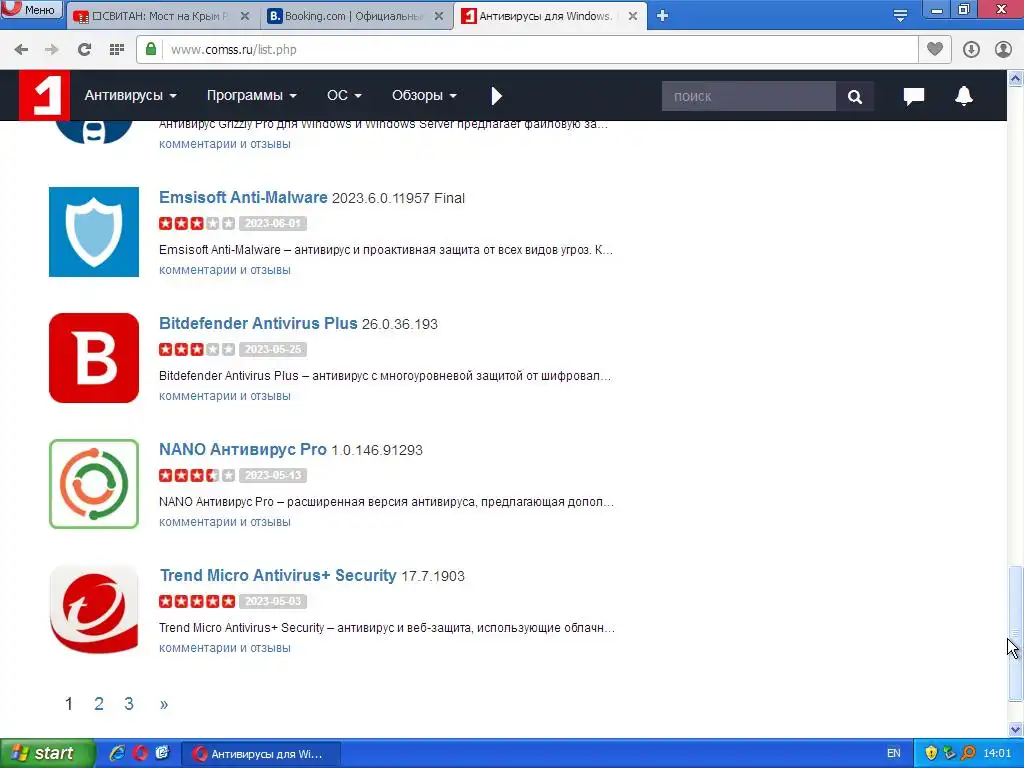The height and width of the screenshot is (768, 1024).
Task: Go forward to next page
Action: [x=52, y=50]
